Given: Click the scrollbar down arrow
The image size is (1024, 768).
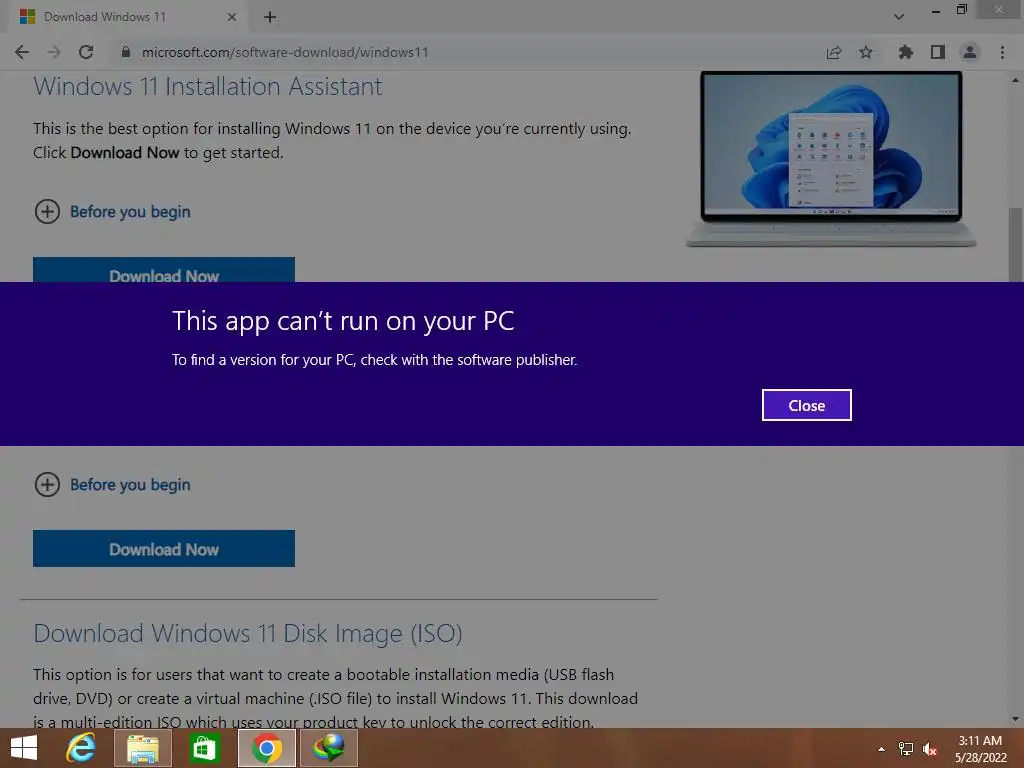Looking at the screenshot, I should click(1016, 719).
